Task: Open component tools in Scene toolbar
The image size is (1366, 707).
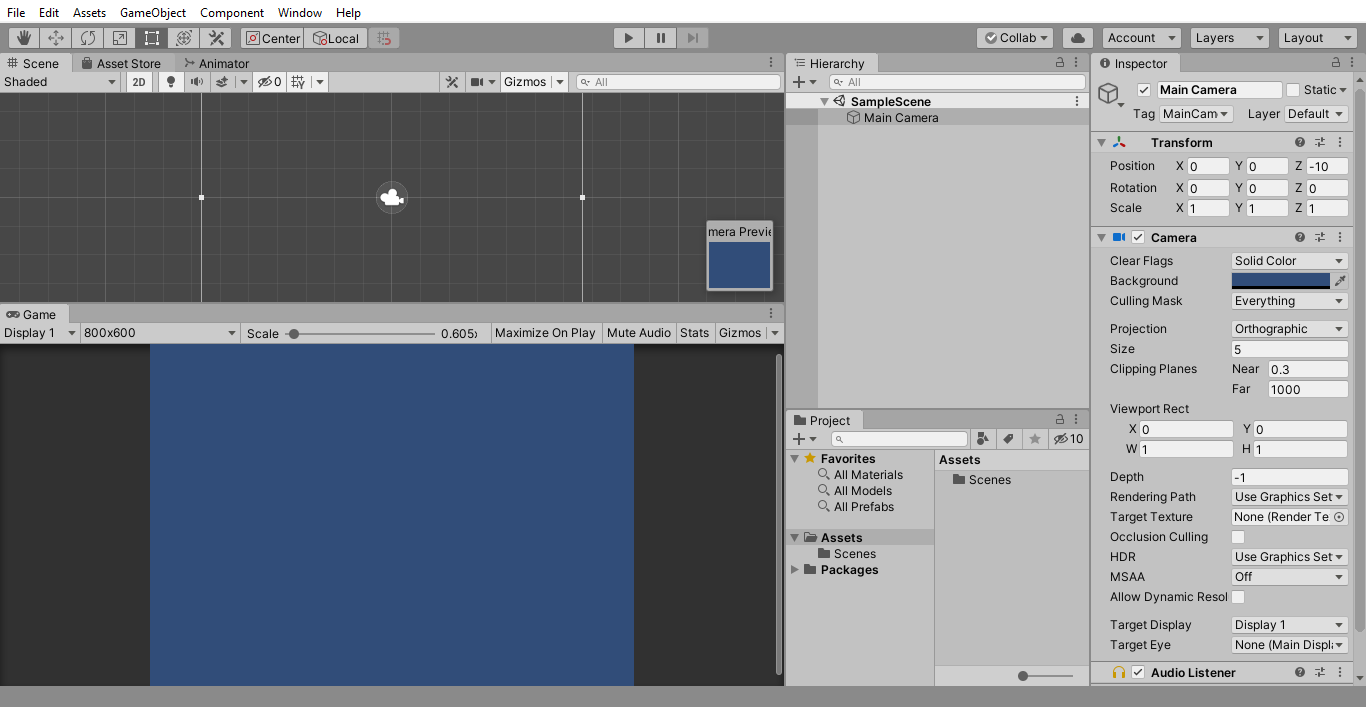Action: point(452,82)
